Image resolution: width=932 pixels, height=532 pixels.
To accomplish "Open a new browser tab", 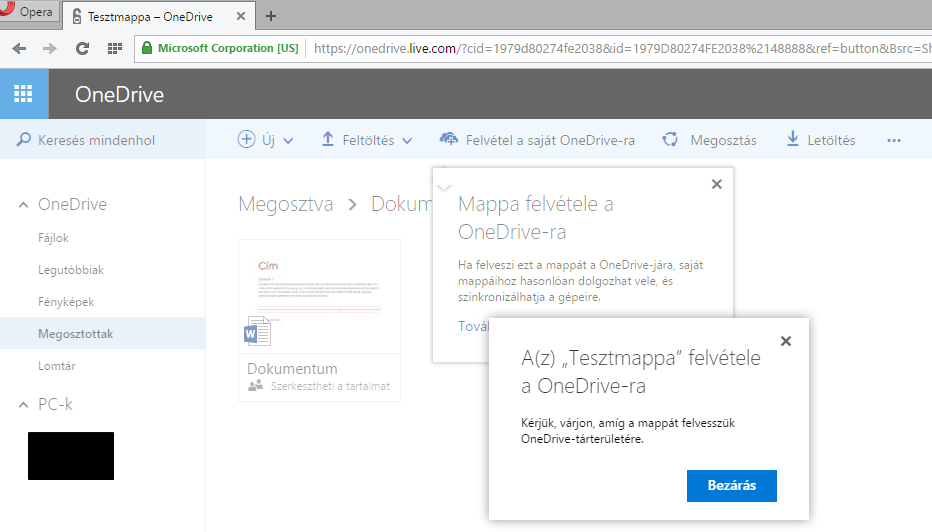I will pos(270,16).
